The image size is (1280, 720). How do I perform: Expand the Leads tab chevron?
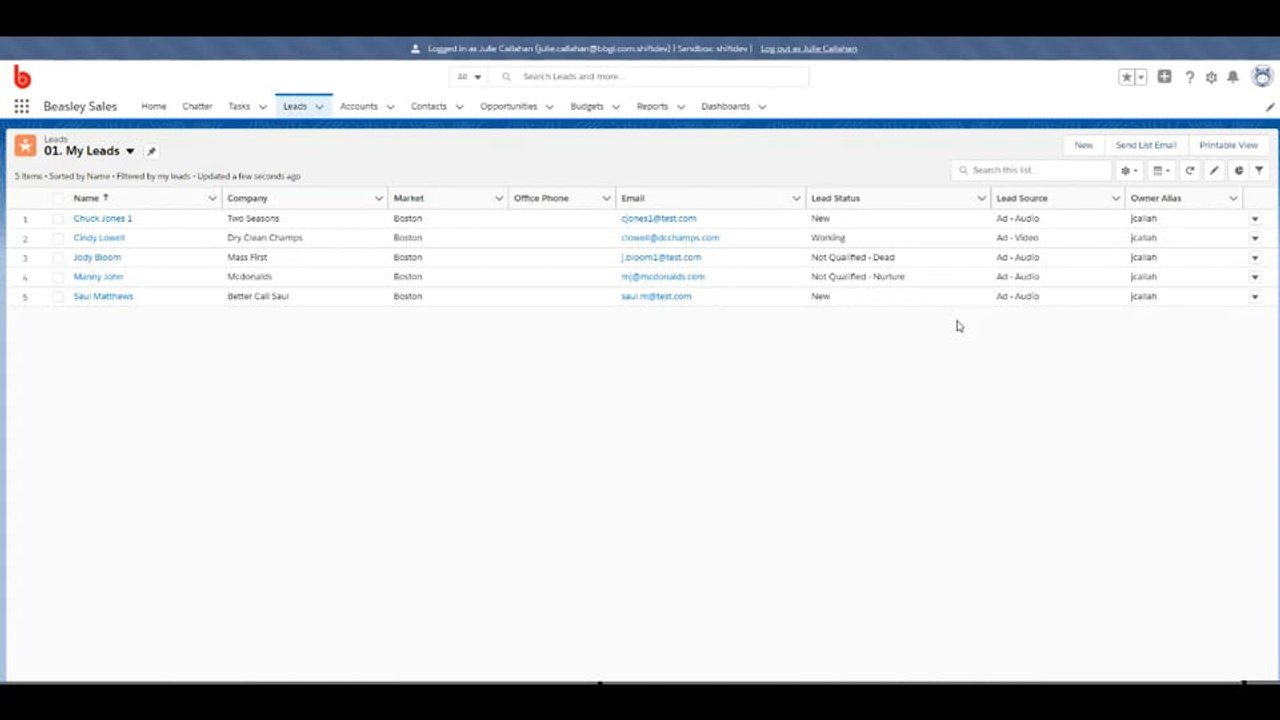[319, 107]
